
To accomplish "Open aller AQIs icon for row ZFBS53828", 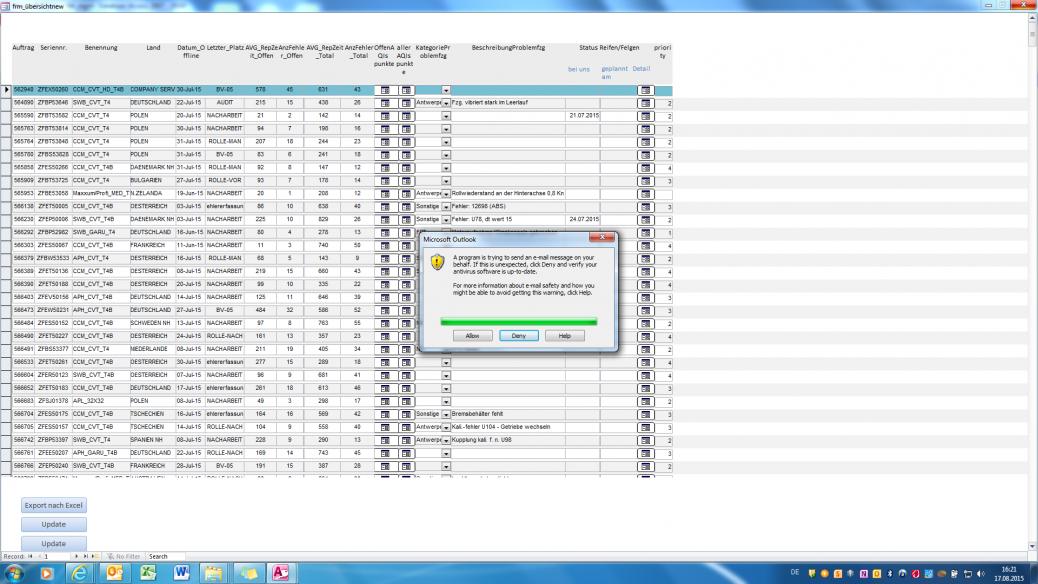I will (406, 155).
